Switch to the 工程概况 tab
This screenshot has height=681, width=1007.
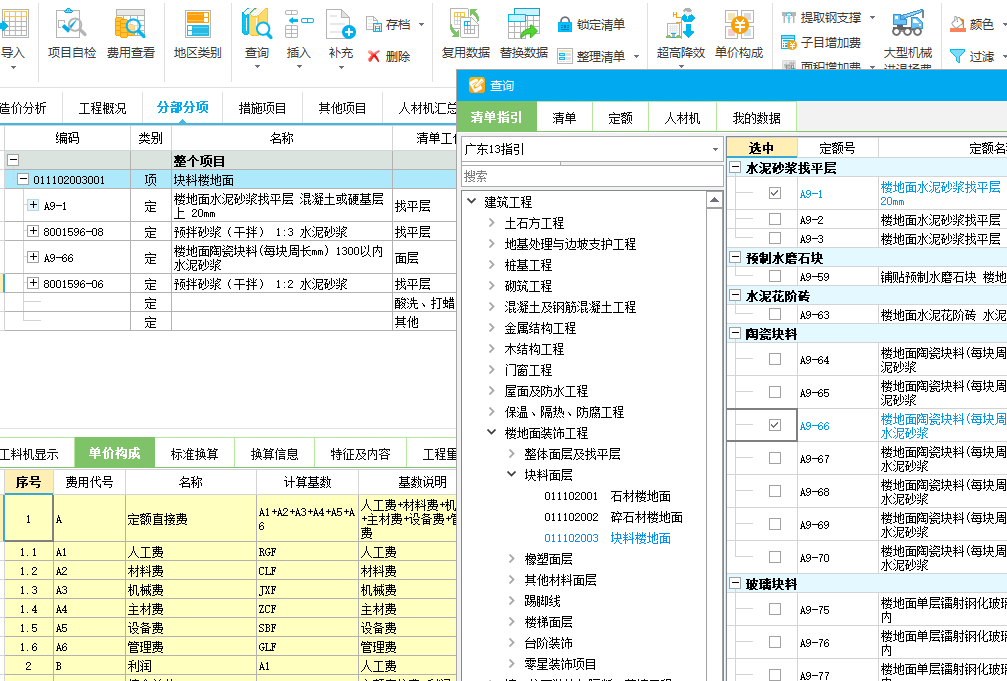click(103, 108)
